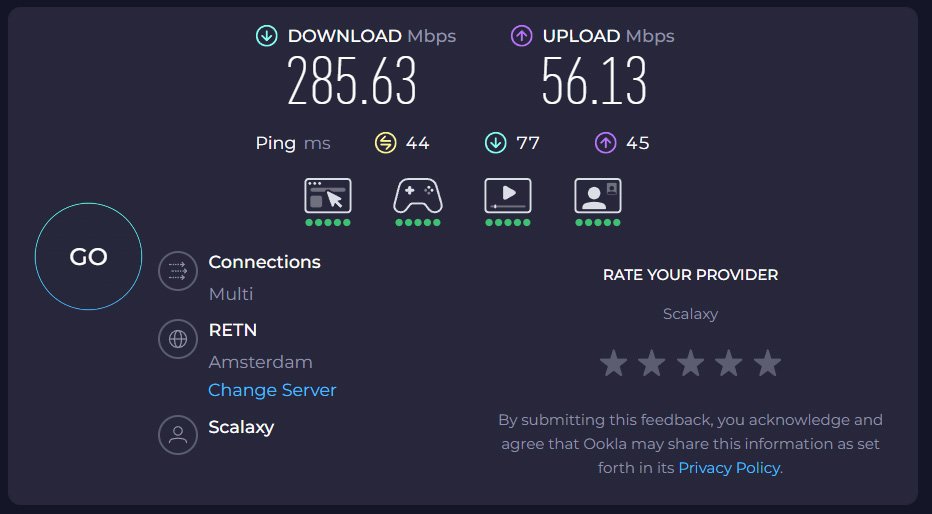Open the Privacy Policy link
Image resolution: width=932 pixels, height=514 pixels.
729,468
